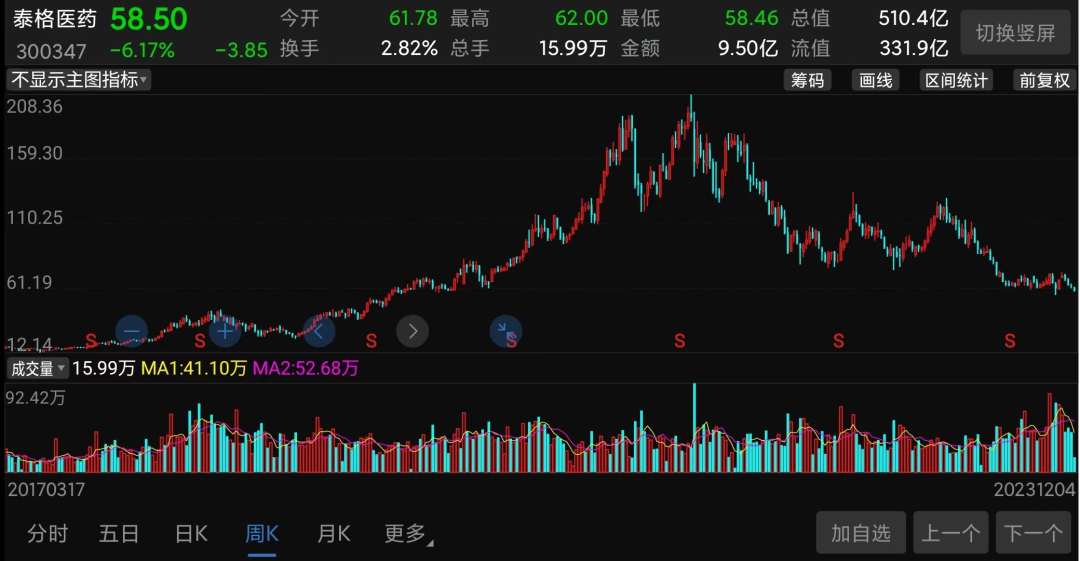The width and height of the screenshot is (1080, 561).
Task: Click the red S marker below the price peak
Action: point(680,340)
